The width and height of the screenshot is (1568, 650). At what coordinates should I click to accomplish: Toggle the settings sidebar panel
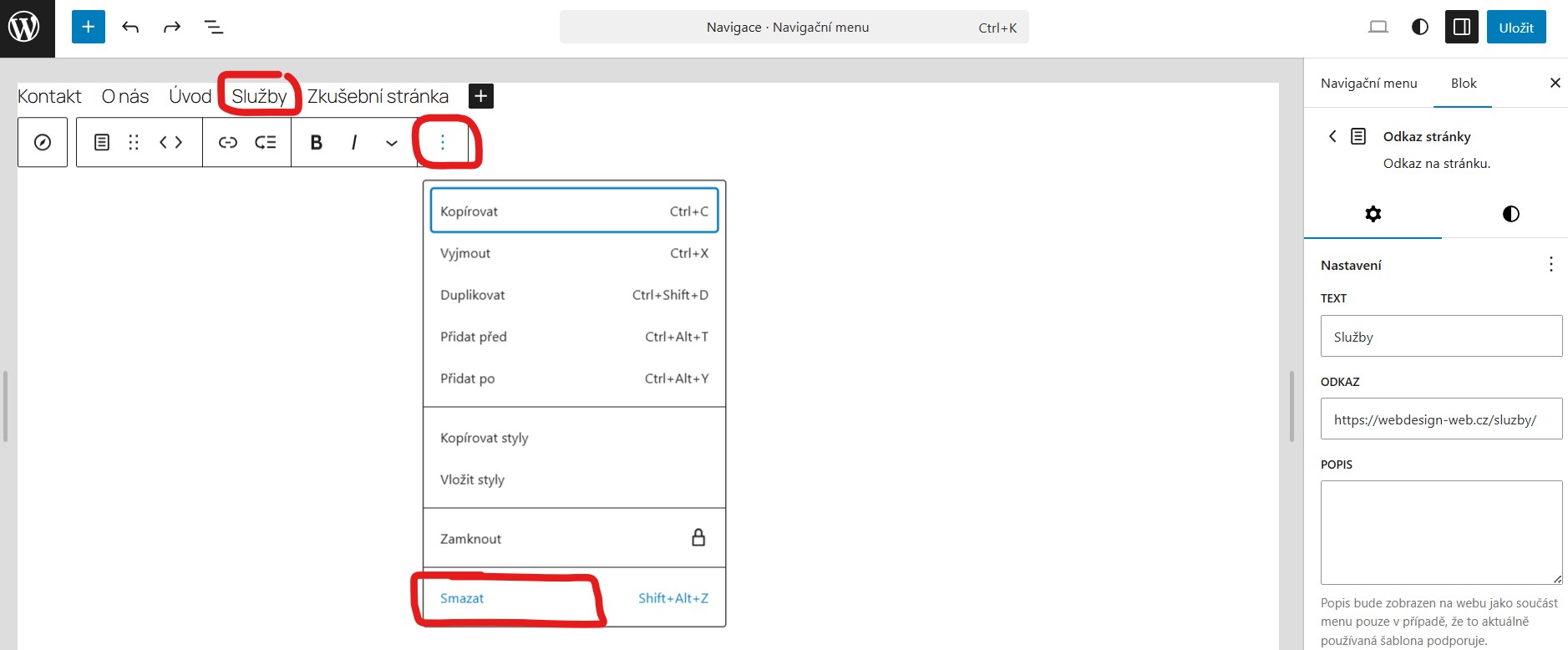pyautogui.click(x=1462, y=27)
